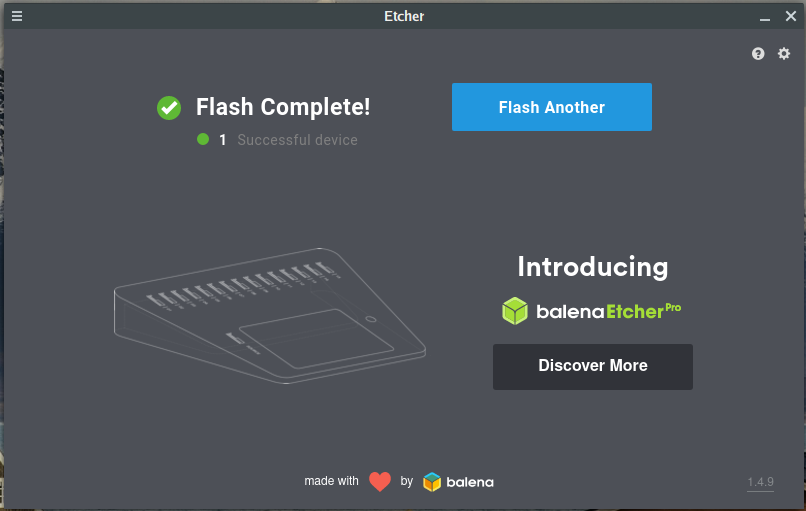Close the Etcher window
The width and height of the screenshot is (806, 511).
pos(790,16)
